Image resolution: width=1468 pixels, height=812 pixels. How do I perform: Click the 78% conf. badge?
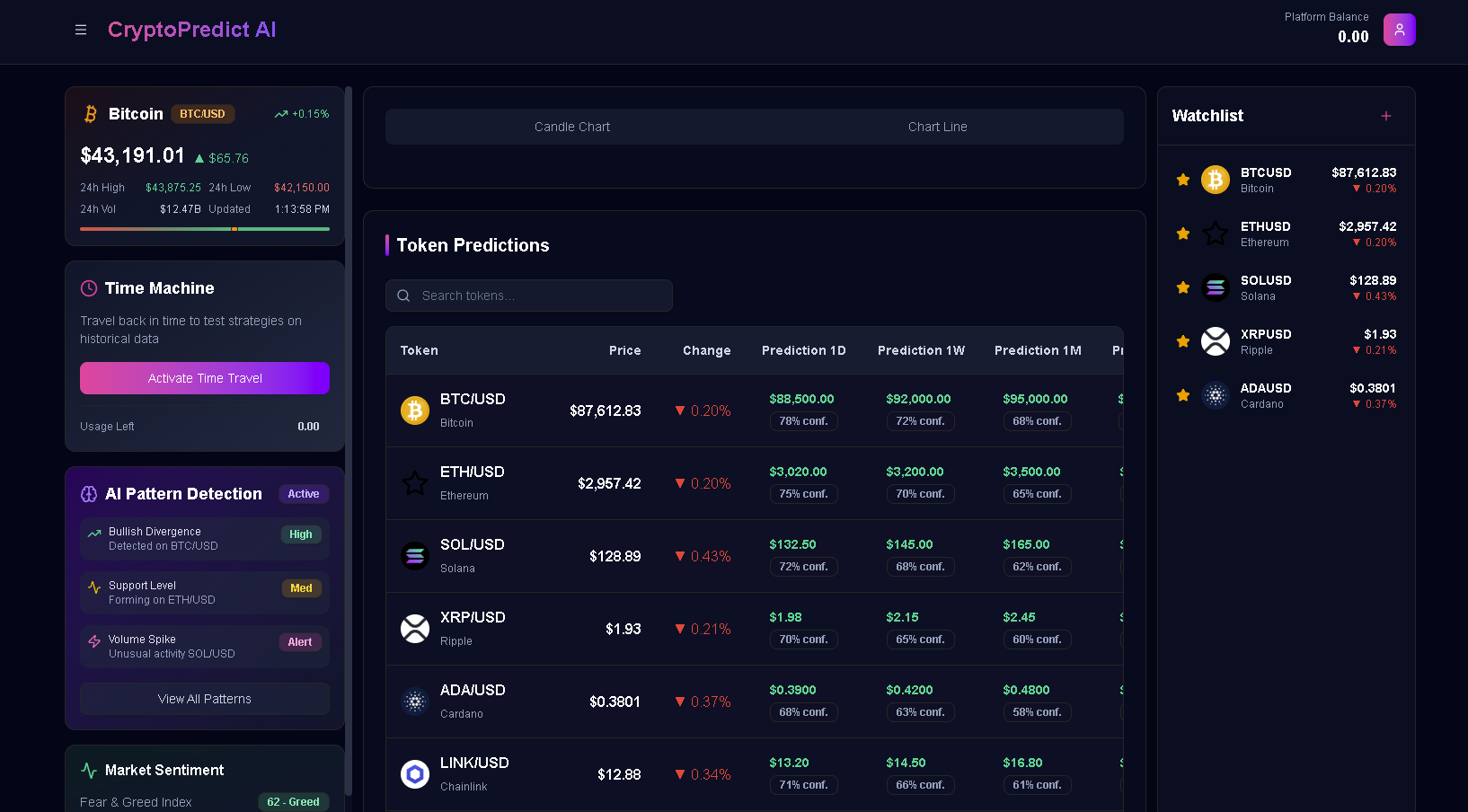pos(804,421)
